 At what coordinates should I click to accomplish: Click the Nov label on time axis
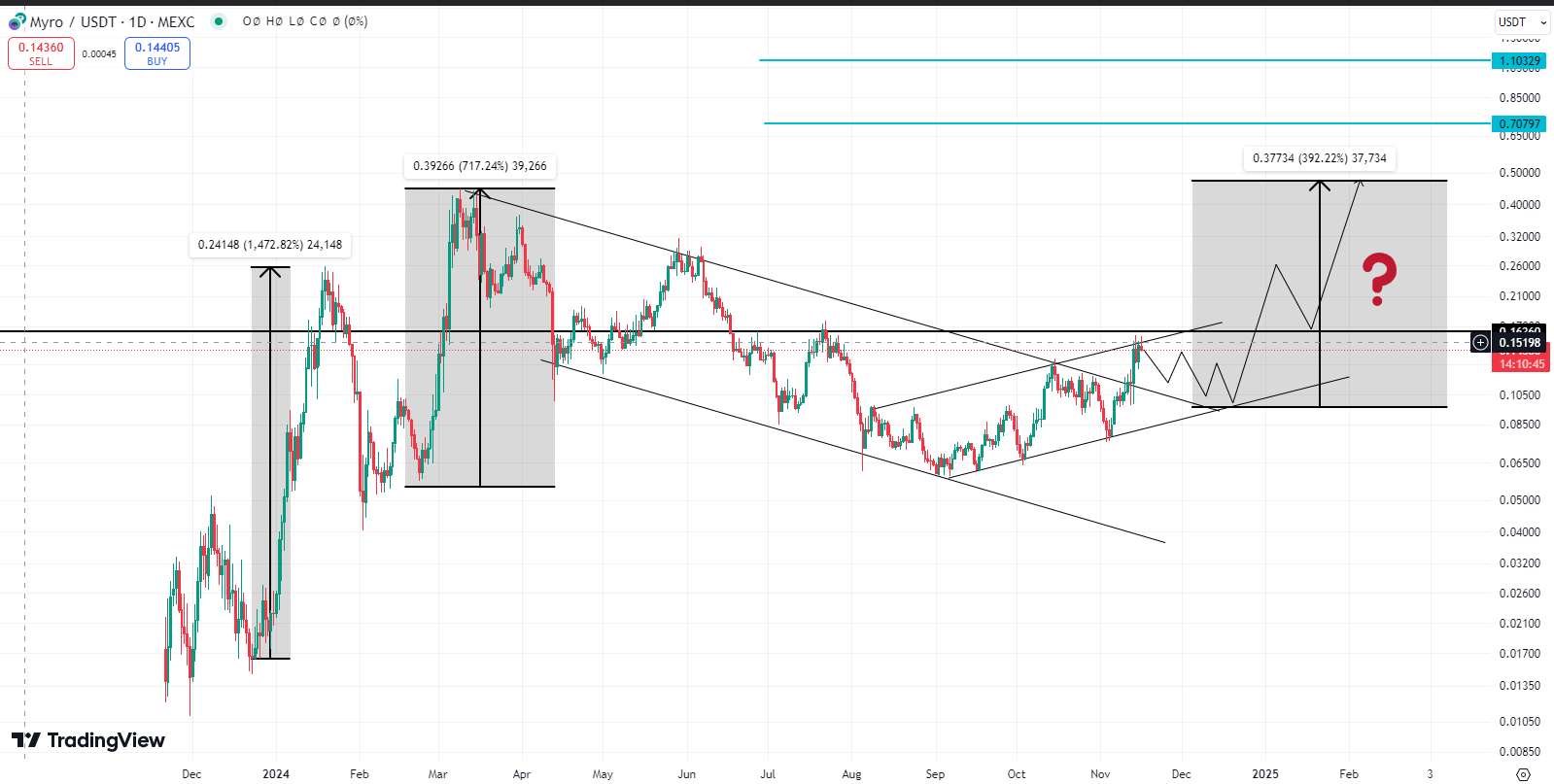1100,774
